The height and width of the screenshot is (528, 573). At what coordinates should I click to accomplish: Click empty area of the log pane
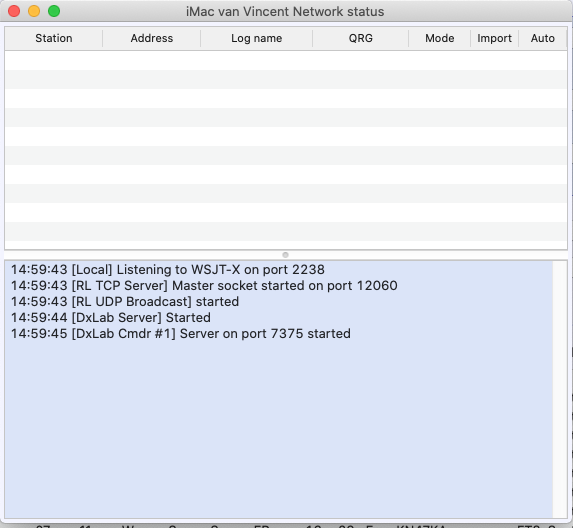click(278, 431)
